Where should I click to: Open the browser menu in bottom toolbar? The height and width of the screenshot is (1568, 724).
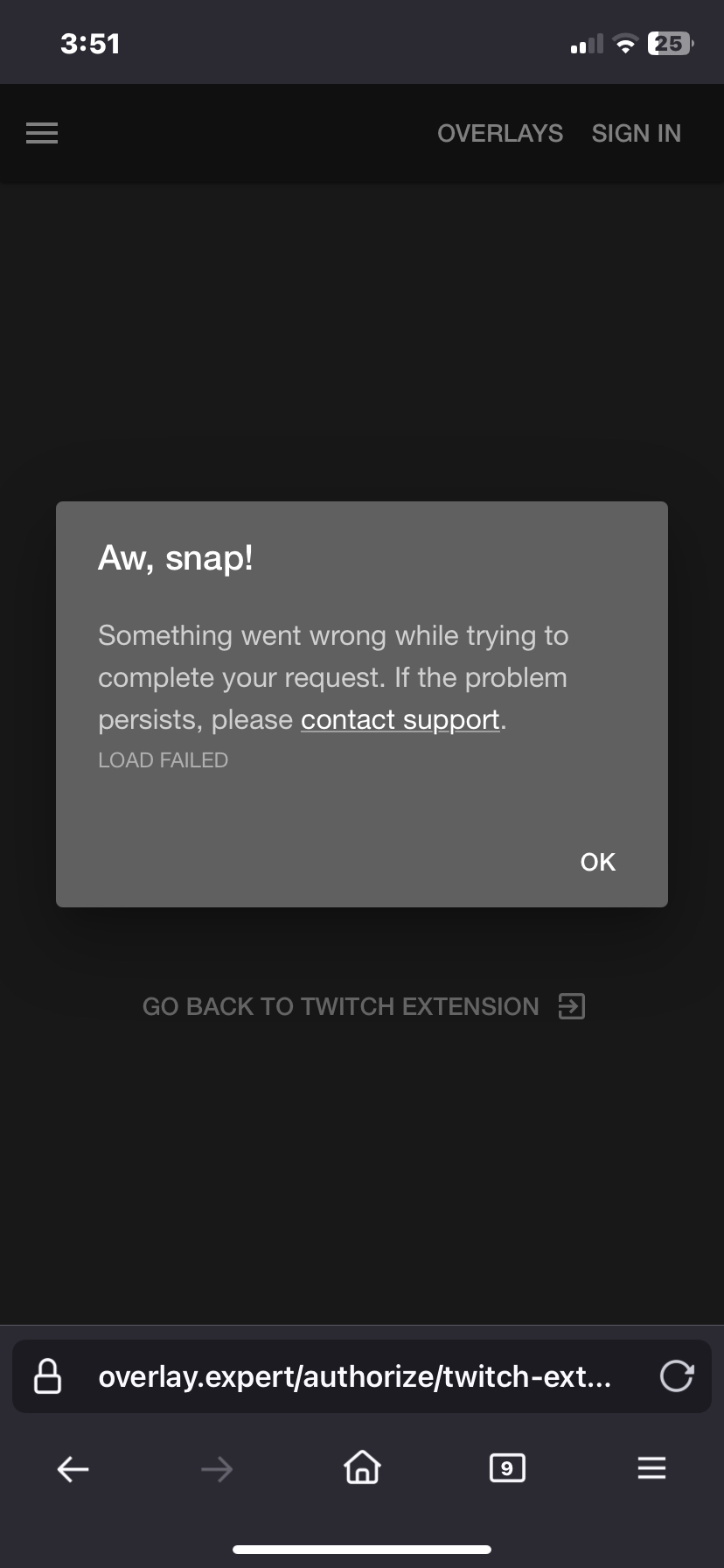[651, 1467]
